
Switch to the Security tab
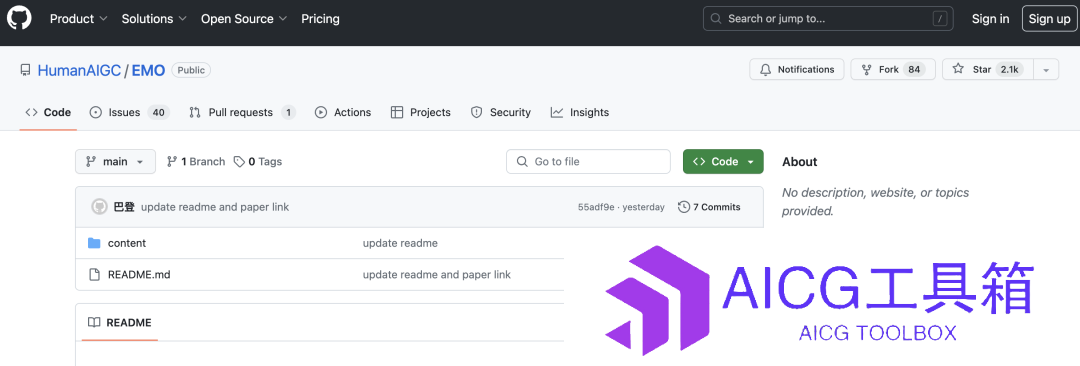coord(501,112)
